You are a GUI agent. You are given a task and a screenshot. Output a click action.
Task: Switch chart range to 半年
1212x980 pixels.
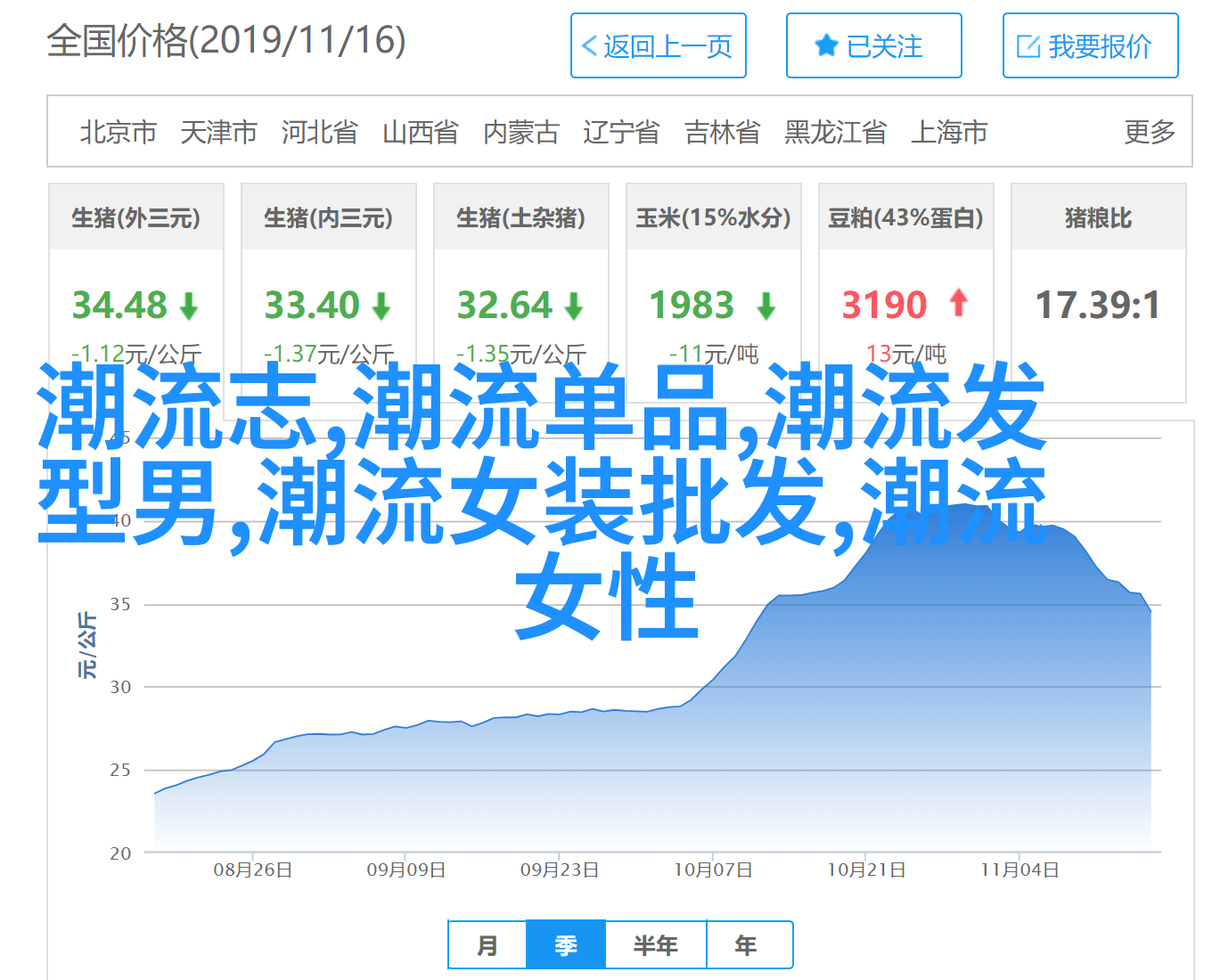[x=656, y=944]
